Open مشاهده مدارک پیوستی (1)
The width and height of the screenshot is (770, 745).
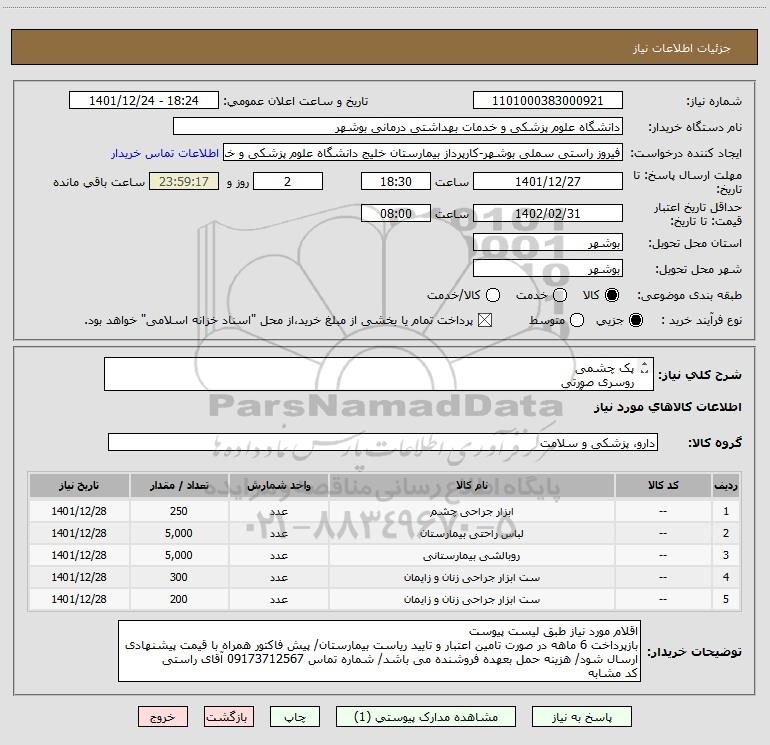click(426, 717)
